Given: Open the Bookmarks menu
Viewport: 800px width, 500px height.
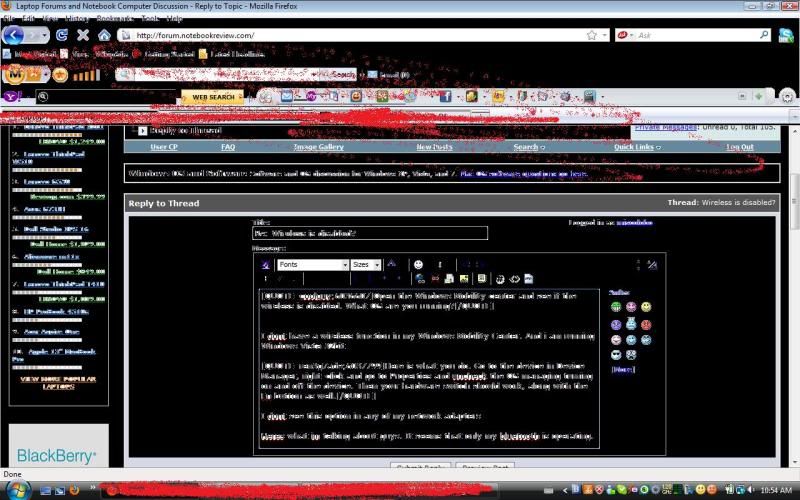Looking at the screenshot, I should pos(115,18).
